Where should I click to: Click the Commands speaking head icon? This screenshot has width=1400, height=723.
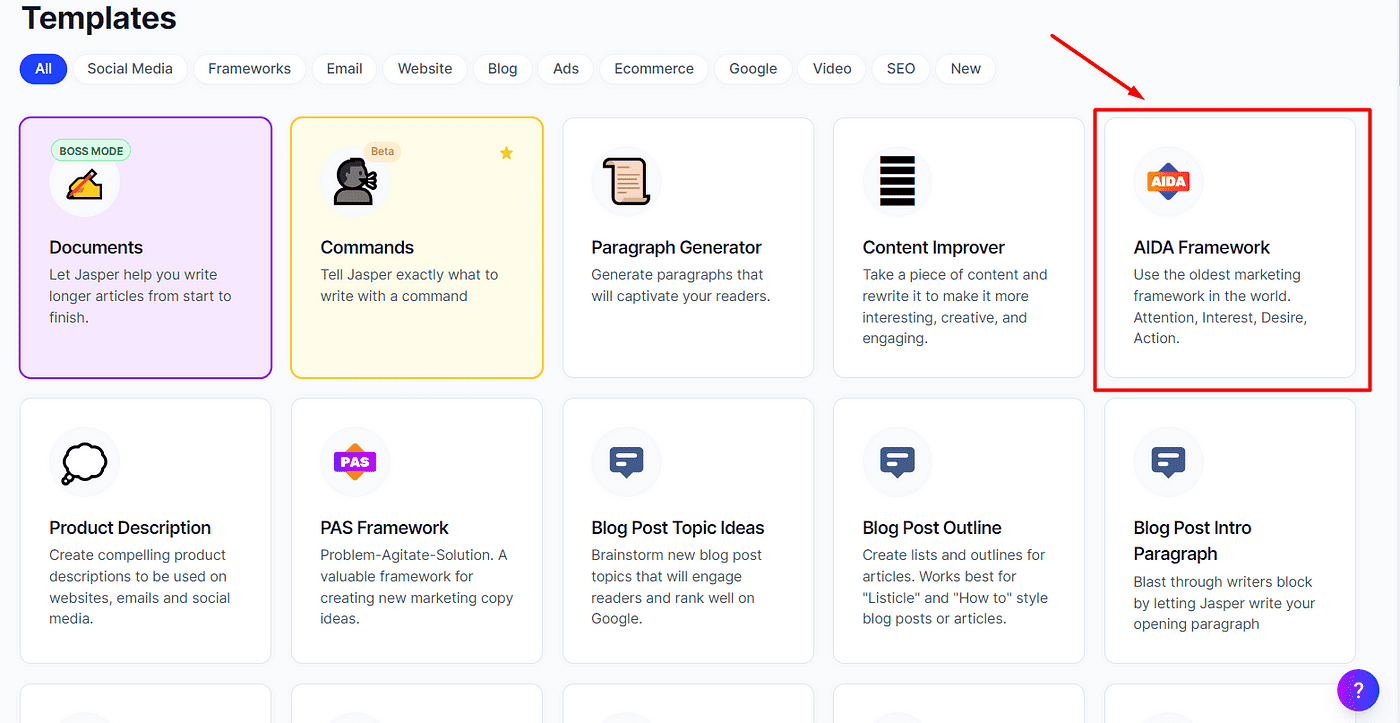(355, 183)
